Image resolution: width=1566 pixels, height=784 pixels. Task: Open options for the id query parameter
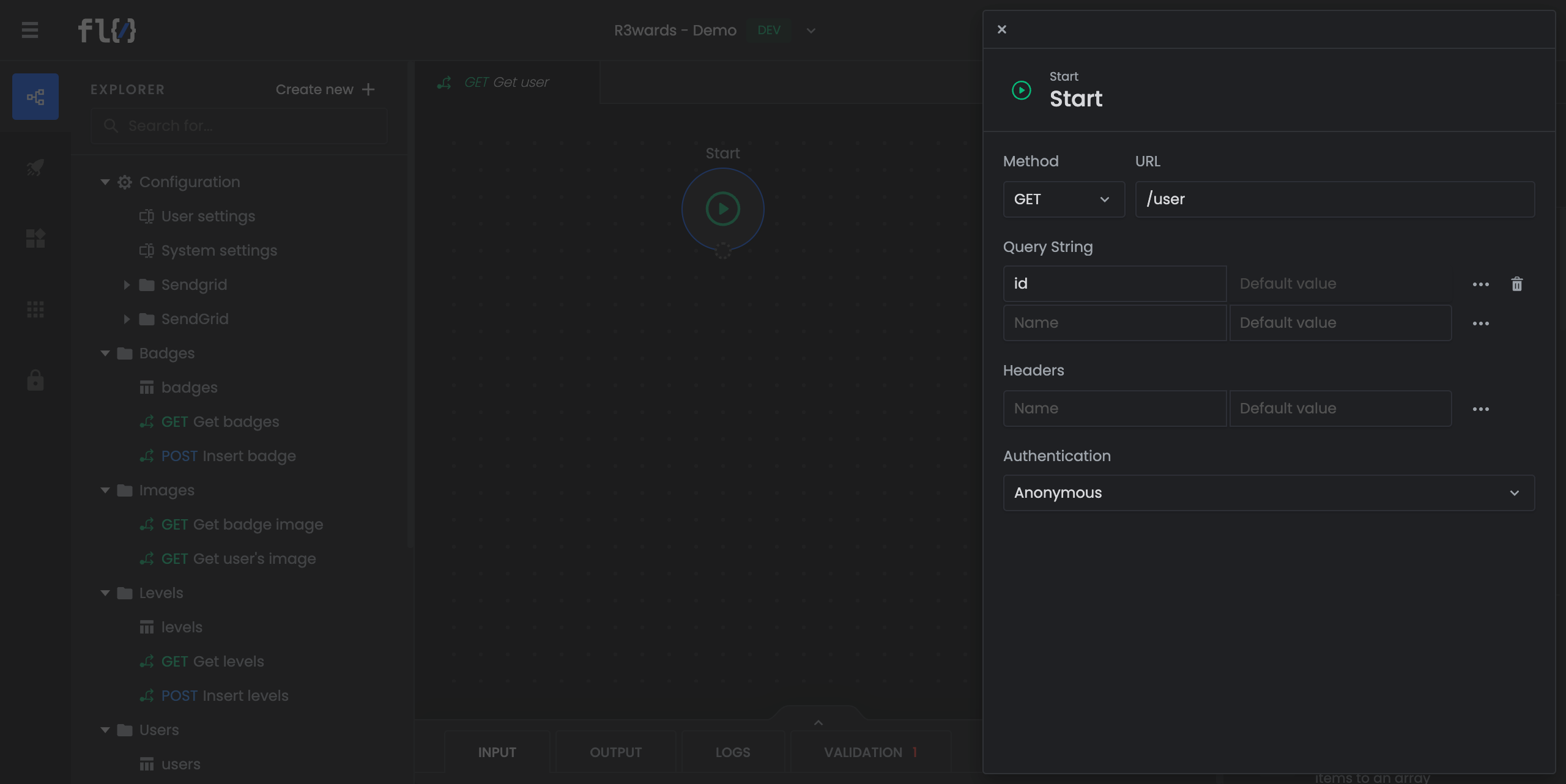[x=1481, y=284]
